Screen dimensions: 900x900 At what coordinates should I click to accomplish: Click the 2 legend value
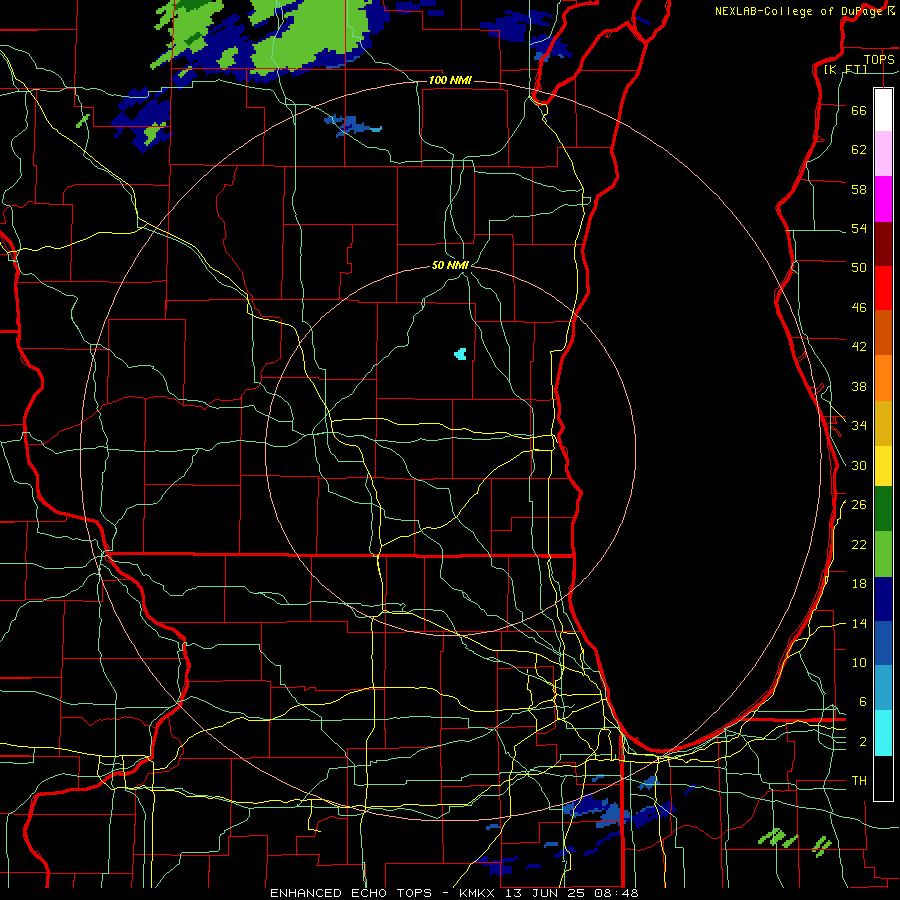tap(863, 741)
